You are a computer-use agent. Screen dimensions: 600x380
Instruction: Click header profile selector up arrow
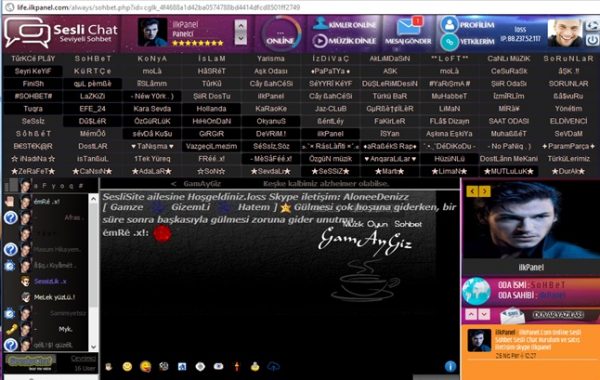(240, 26)
